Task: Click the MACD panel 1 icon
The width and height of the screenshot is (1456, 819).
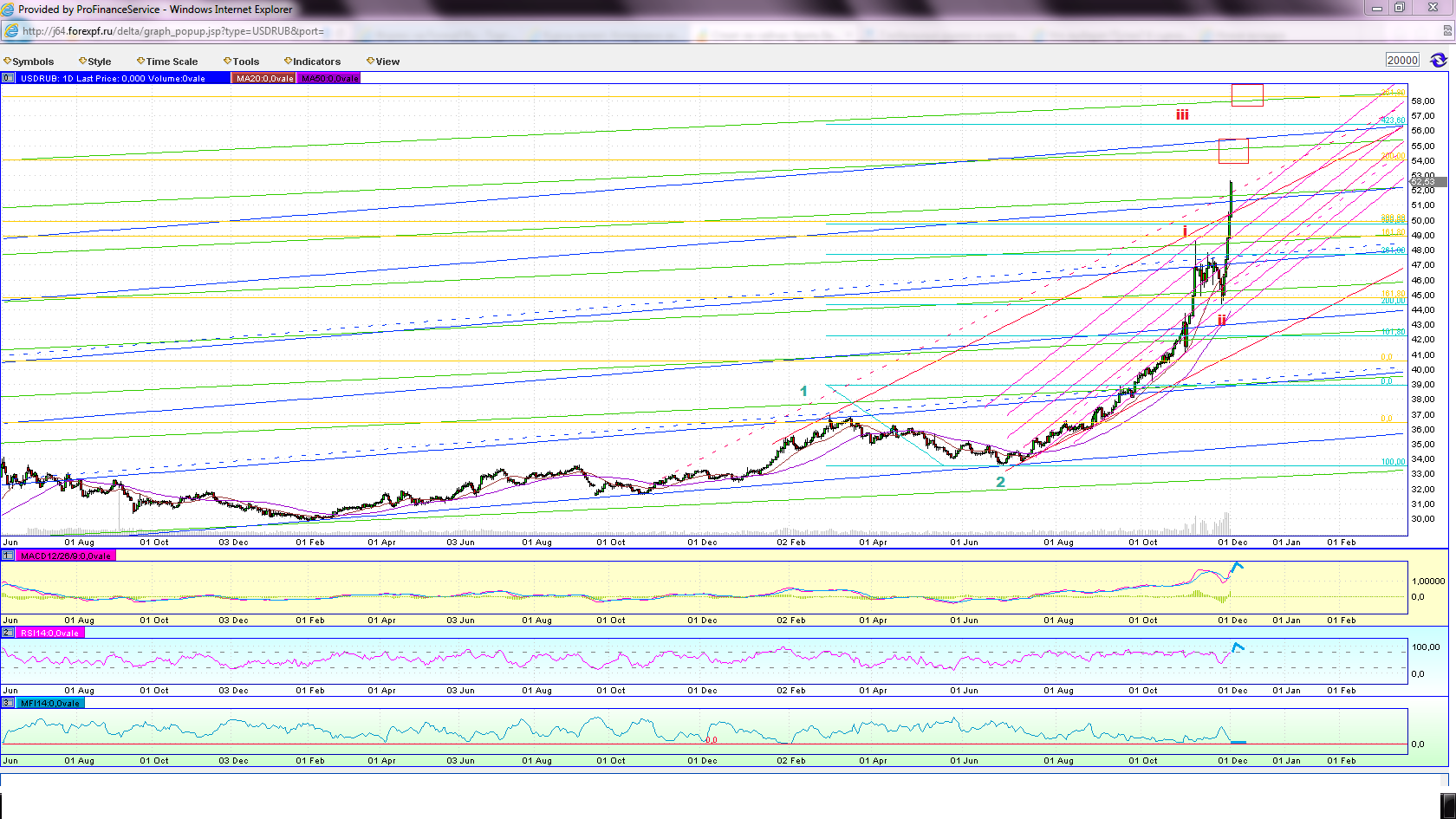Action: pyautogui.click(x=8, y=556)
